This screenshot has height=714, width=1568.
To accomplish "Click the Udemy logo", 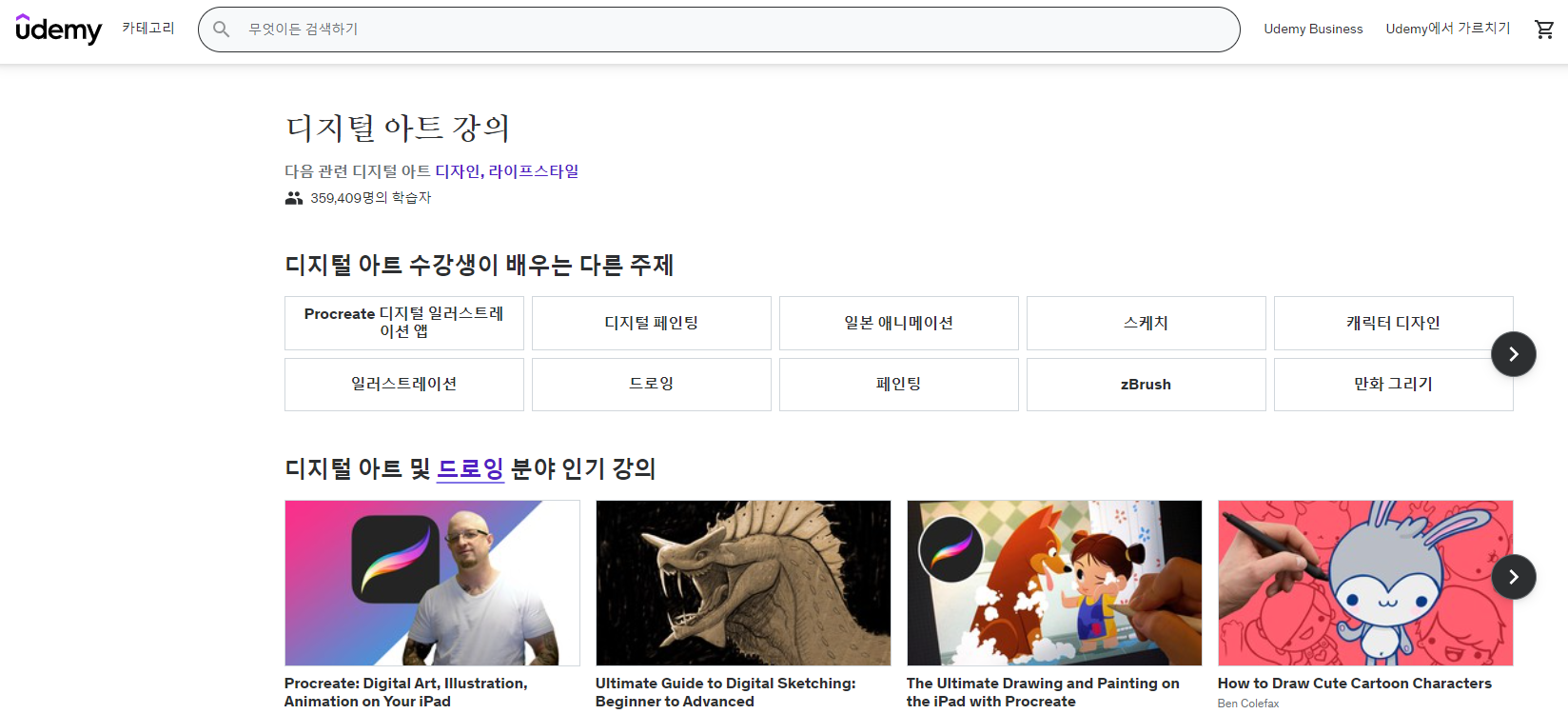I will pos(59,30).
